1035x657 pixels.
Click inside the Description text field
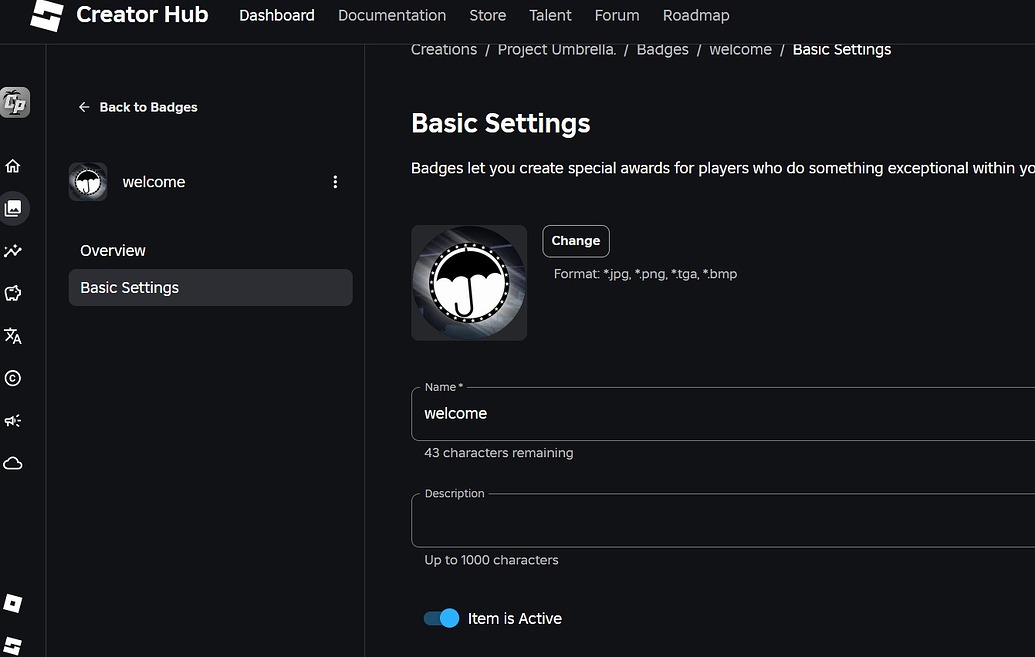point(700,520)
